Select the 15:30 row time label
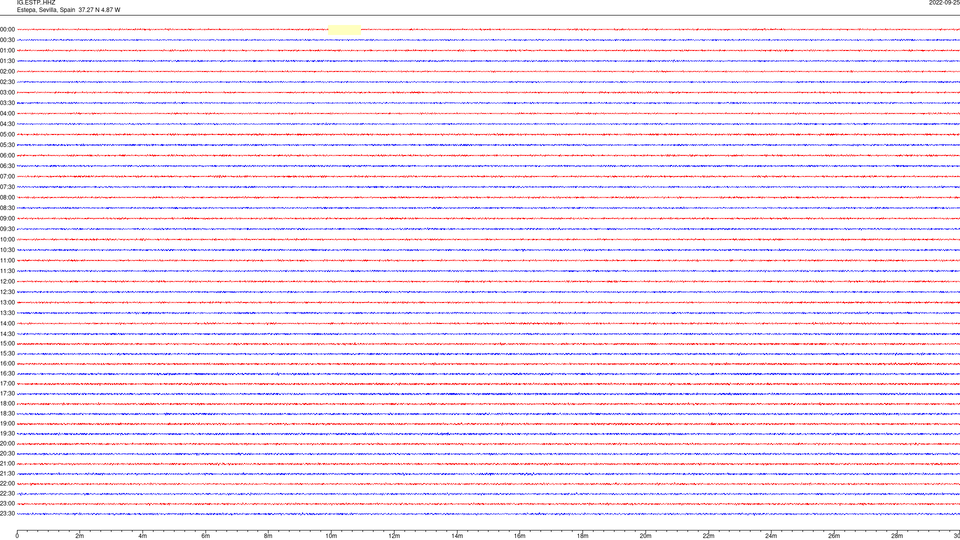960x540 pixels. pyautogui.click(x=7, y=354)
